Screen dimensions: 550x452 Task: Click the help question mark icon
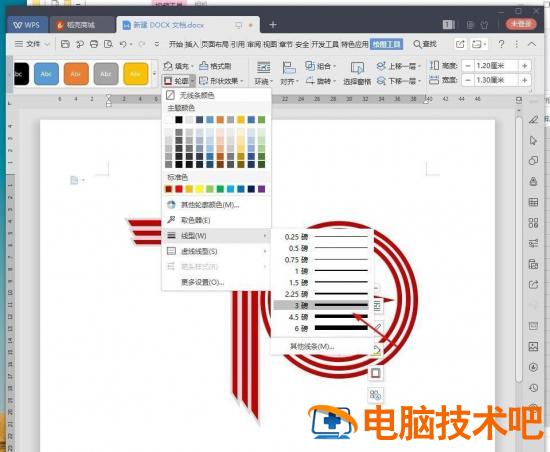coord(501,44)
